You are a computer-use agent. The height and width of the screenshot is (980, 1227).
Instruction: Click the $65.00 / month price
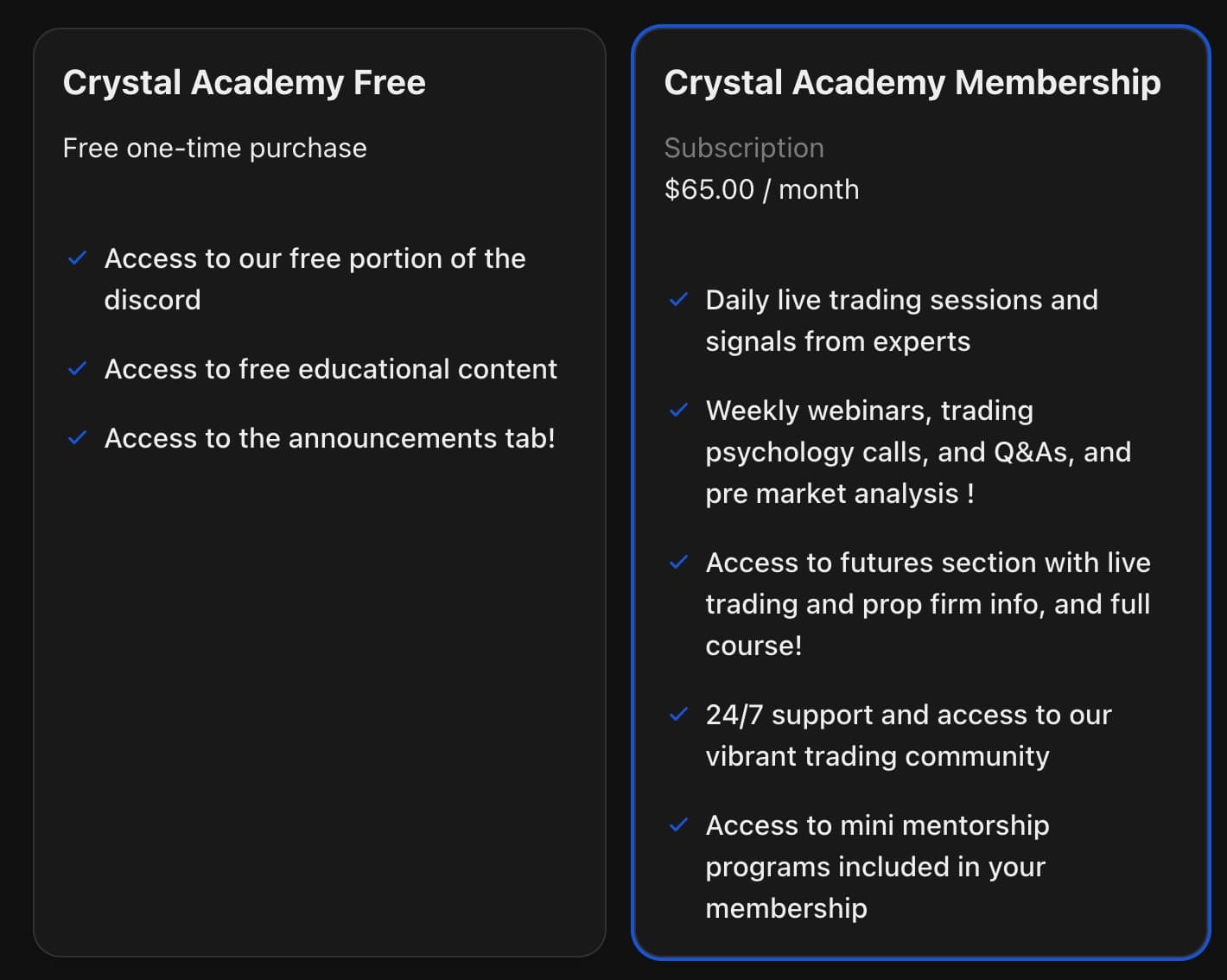761,189
